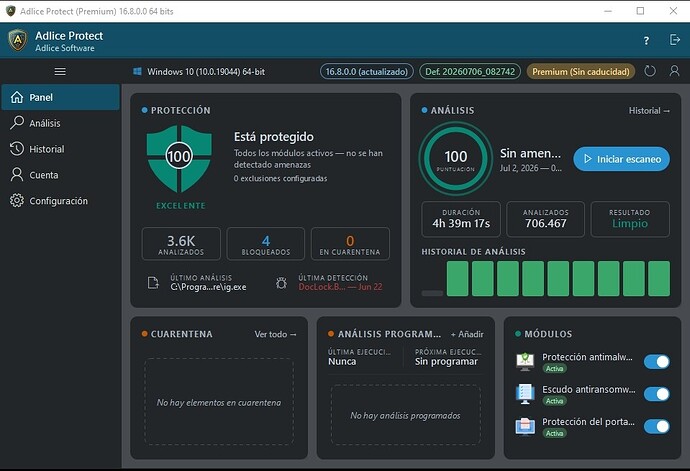Image resolution: width=690 pixels, height=471 pixels.
Task: Toggle the hamburger sidebar menu icon
Action: tap(60, 71)
